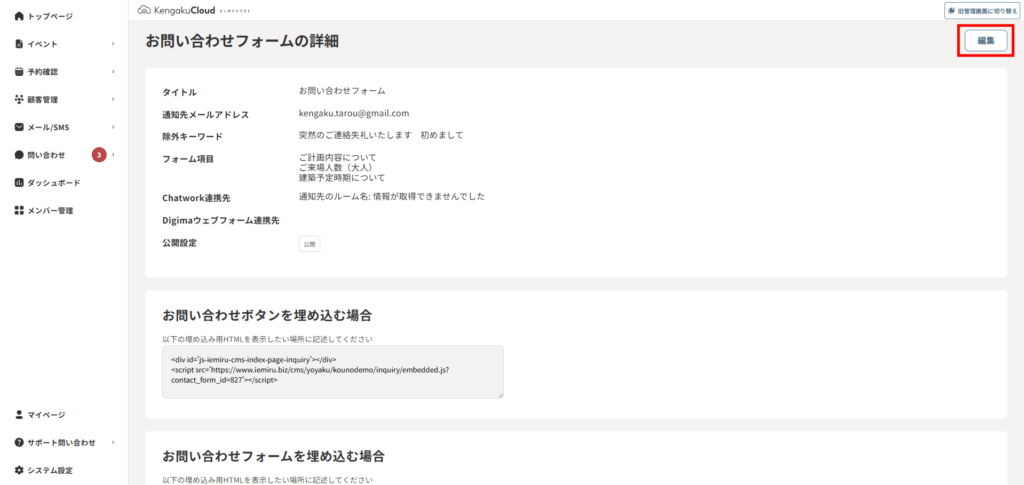Image resolution: width=1024 pixels, height=485 pixels.
Task: Click the 公開 status tag
Action: coord(310,244)
